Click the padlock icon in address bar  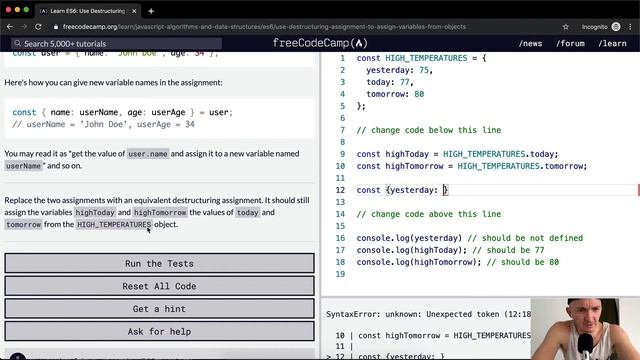(x=56, y=27)
